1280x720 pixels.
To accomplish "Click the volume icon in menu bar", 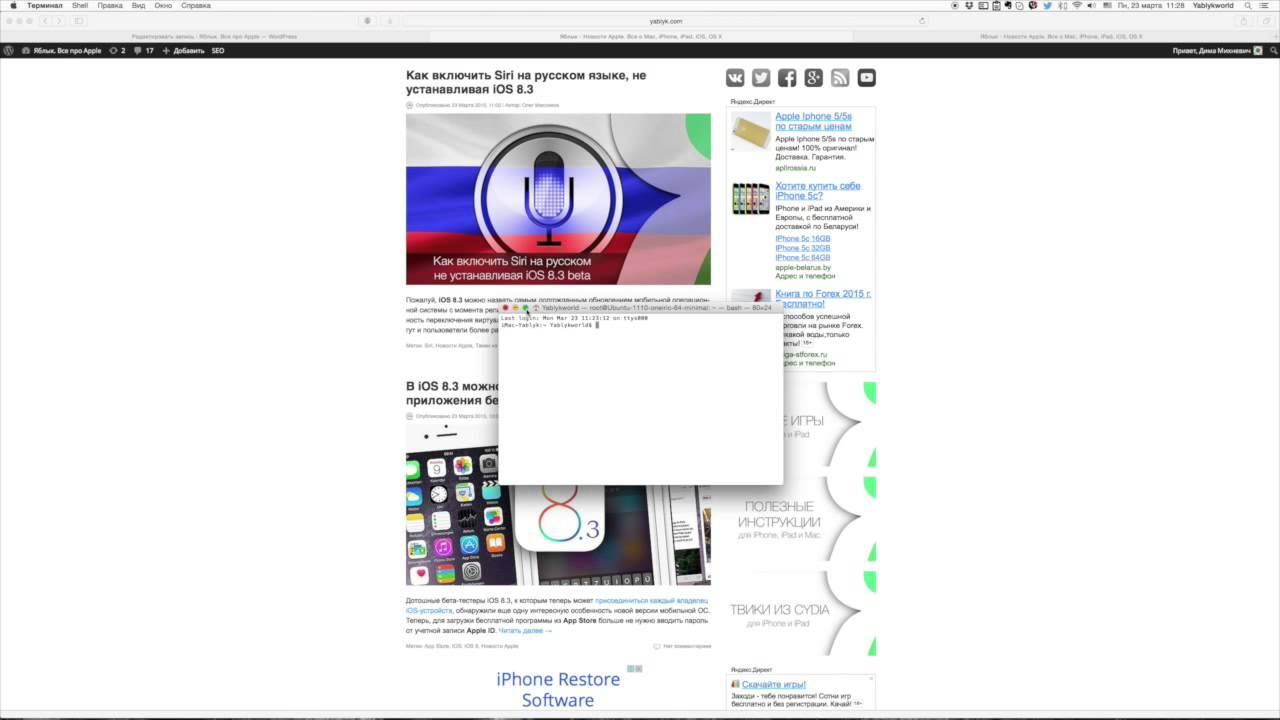I will click(1091, 6).
